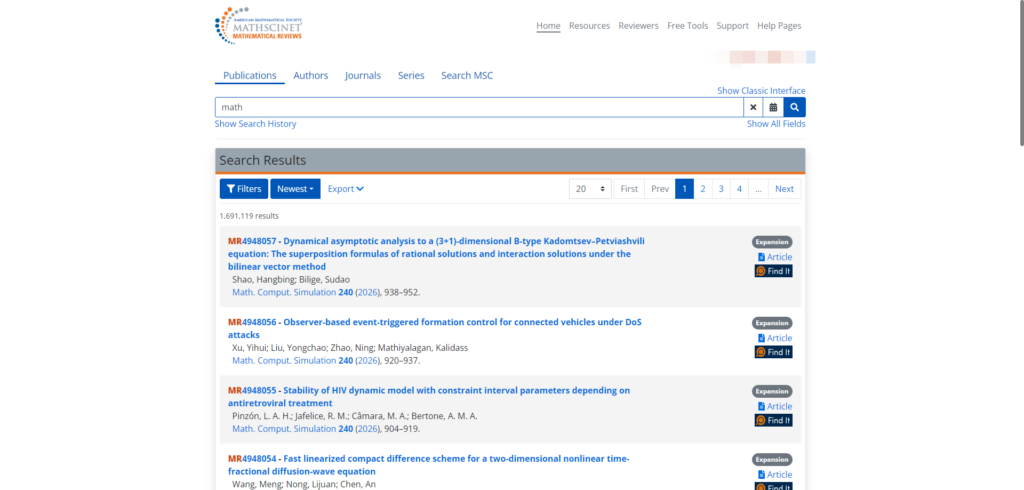
Task: Click Find It for MR4948056
Action: coord(773,352)
